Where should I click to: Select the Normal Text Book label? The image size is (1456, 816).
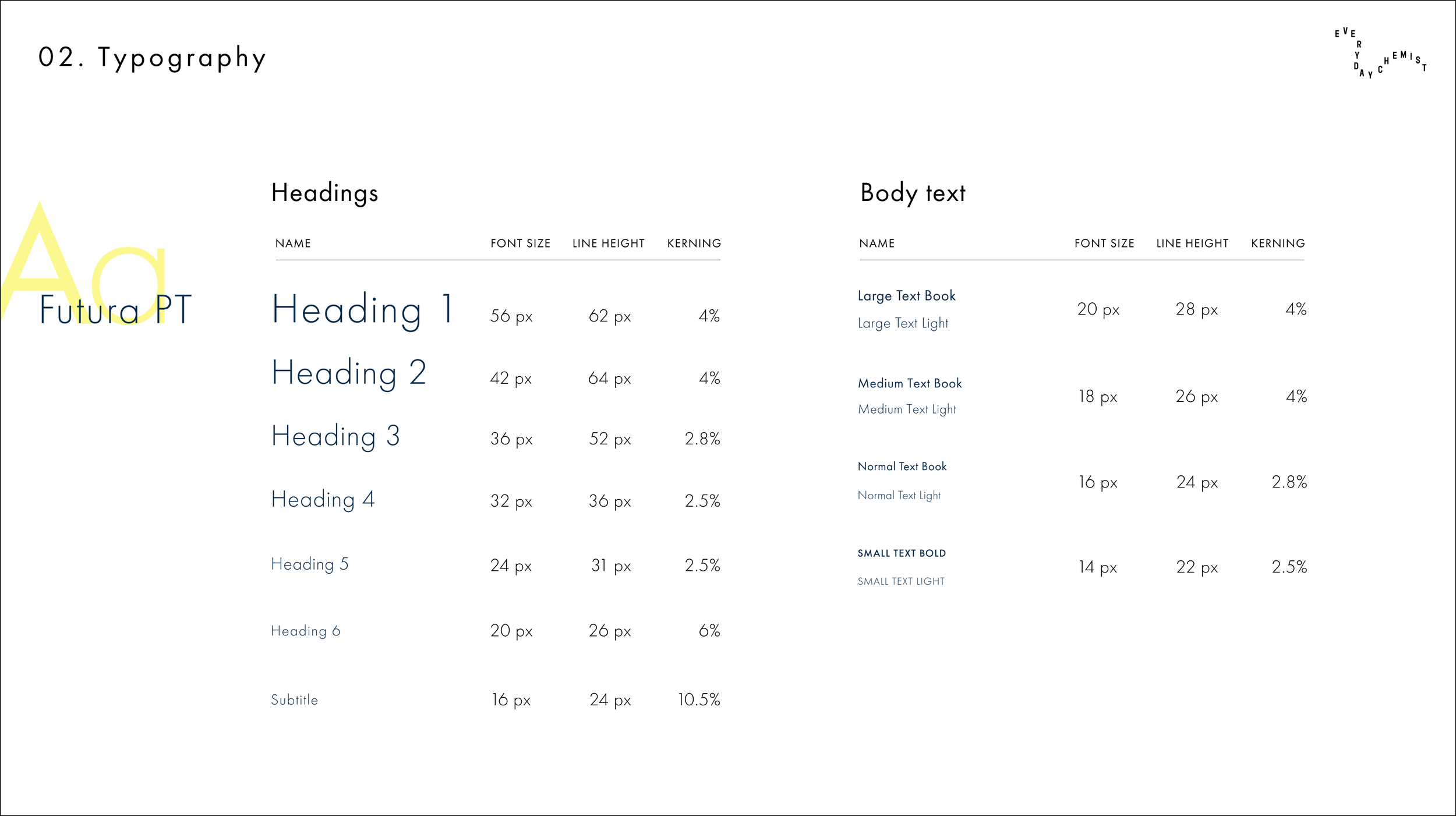coord(902,467)
